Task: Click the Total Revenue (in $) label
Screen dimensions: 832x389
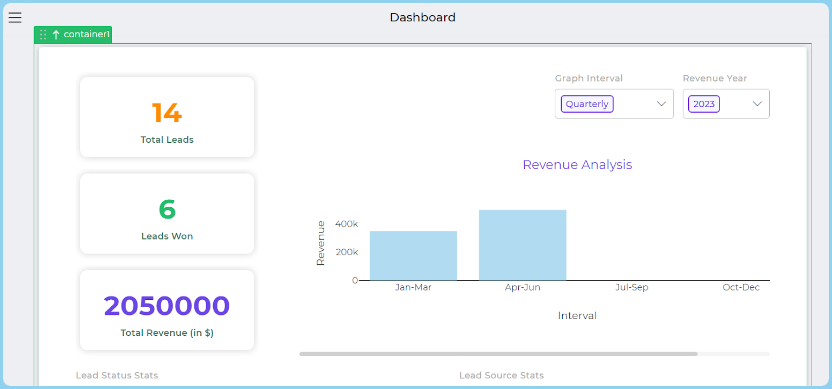Action: [167, 333]
